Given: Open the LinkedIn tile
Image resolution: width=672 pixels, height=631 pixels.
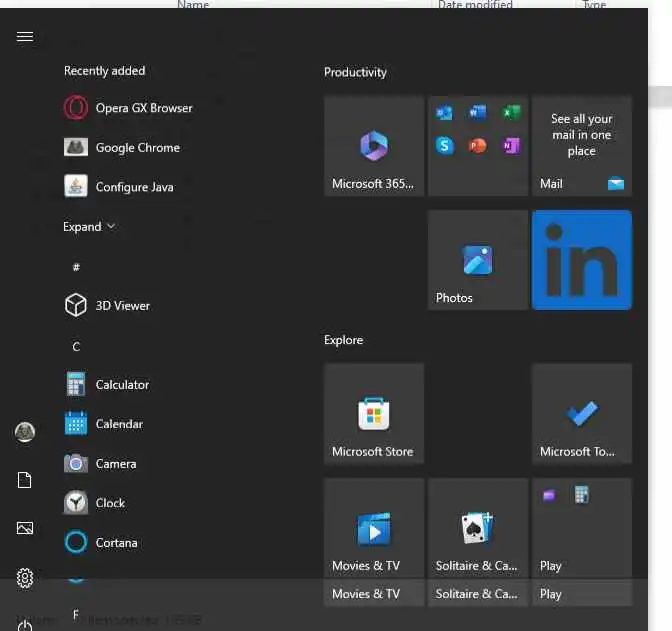Looking at the screenshot, I should pos(582,260).
